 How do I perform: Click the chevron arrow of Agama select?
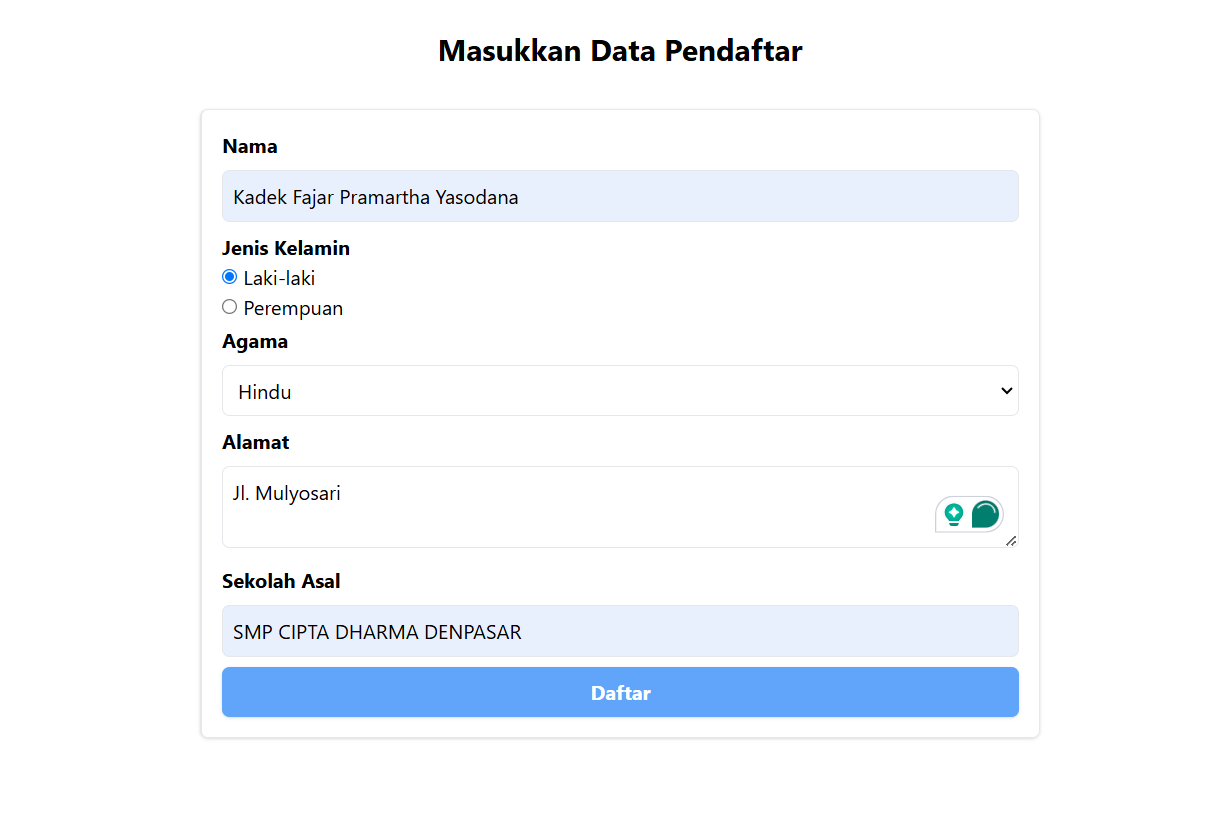click(x=1007, y=391)
